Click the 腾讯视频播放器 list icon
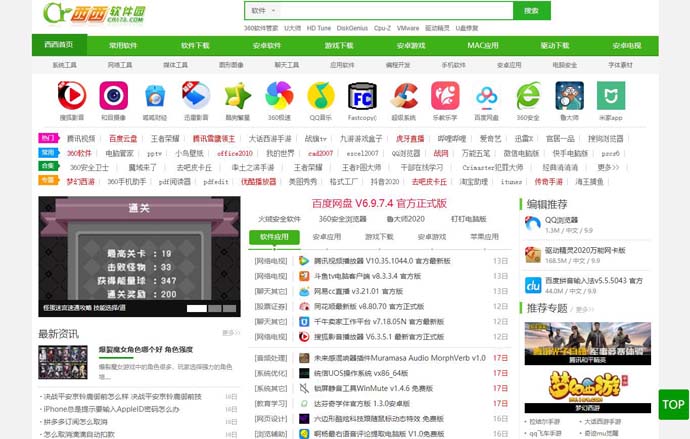The height and width of the screenshot is (439, 690). [304, 260]
